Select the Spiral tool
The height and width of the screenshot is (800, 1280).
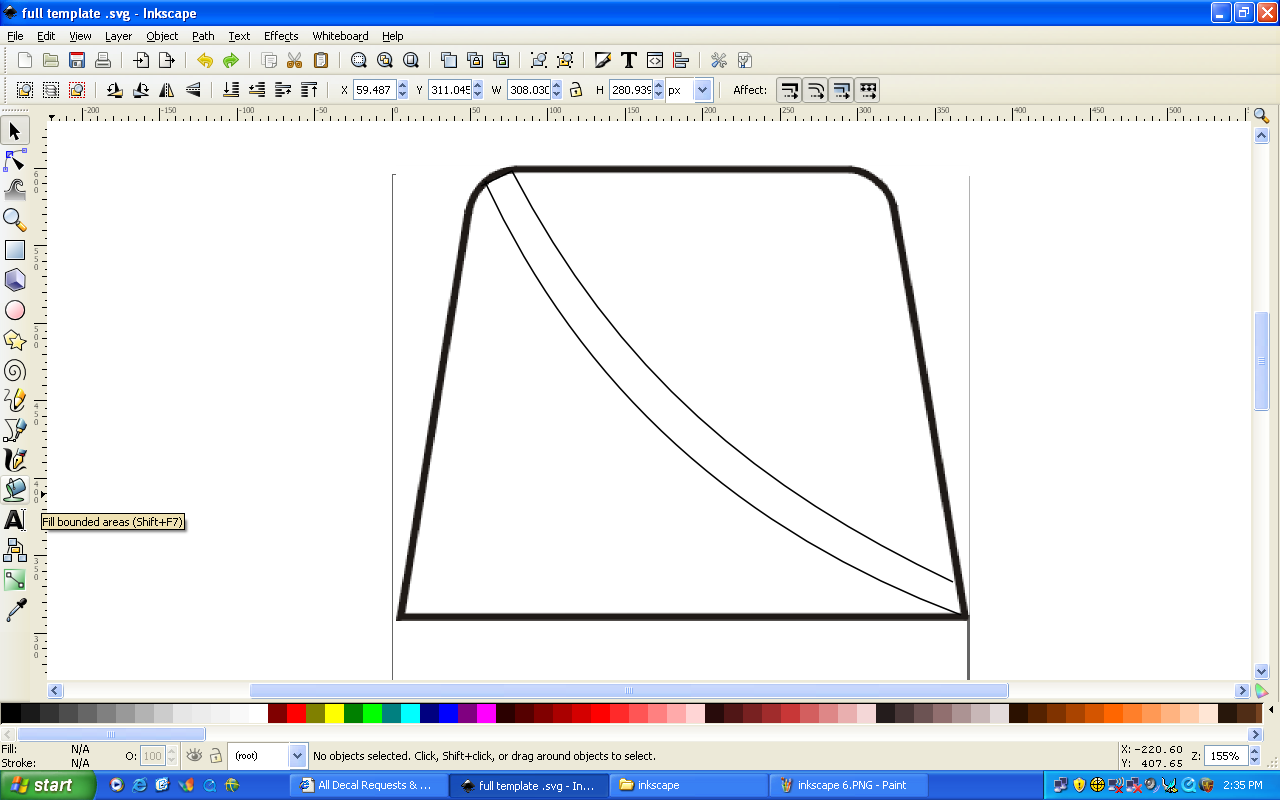(15, 370)
